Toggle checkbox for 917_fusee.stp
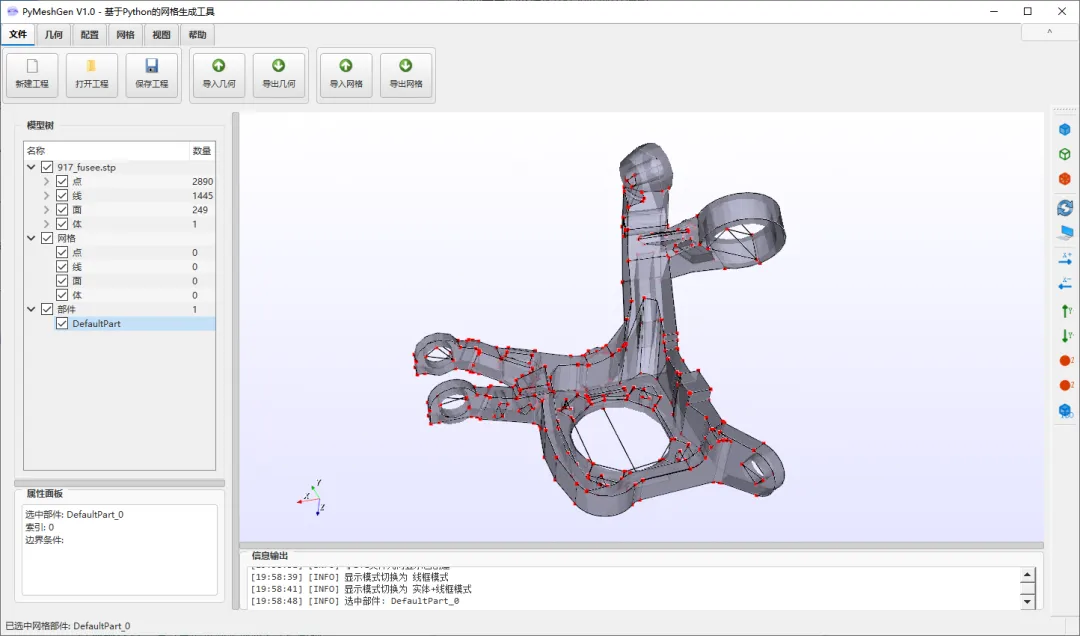Viewport: 1080px width, 636px height. click(47, 167)
